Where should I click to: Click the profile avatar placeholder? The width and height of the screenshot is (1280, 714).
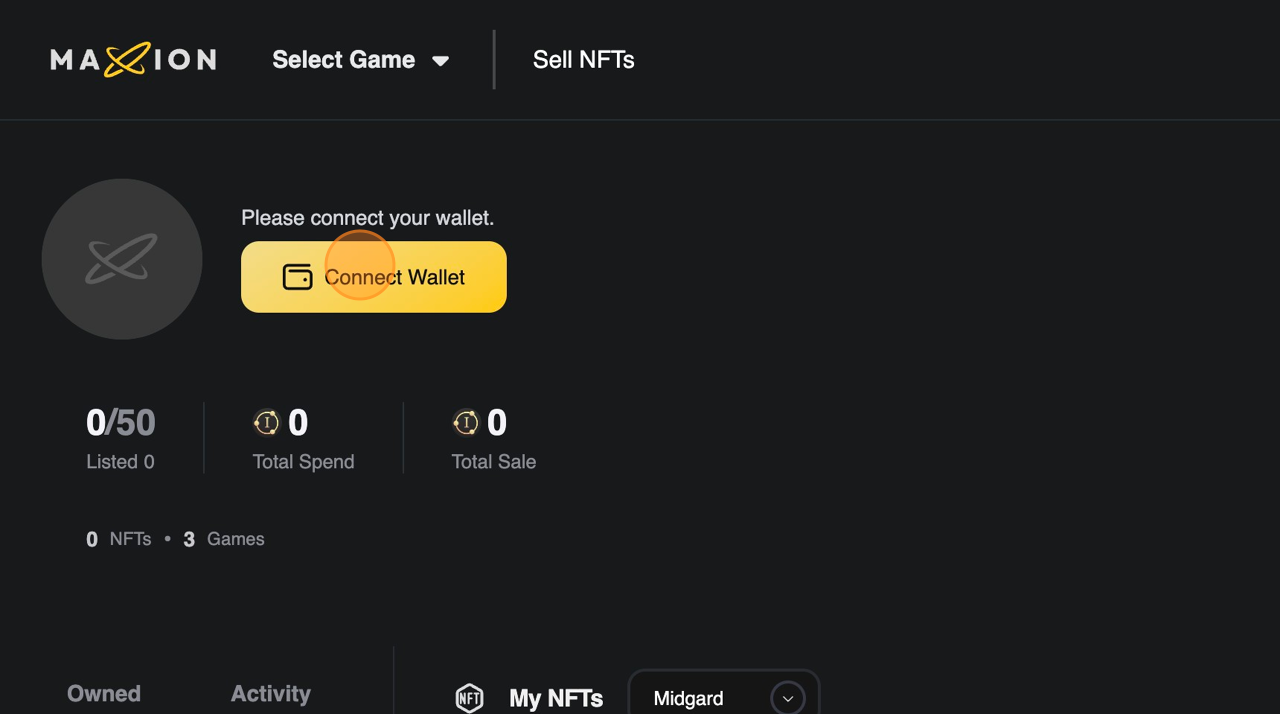coord(122,259)
